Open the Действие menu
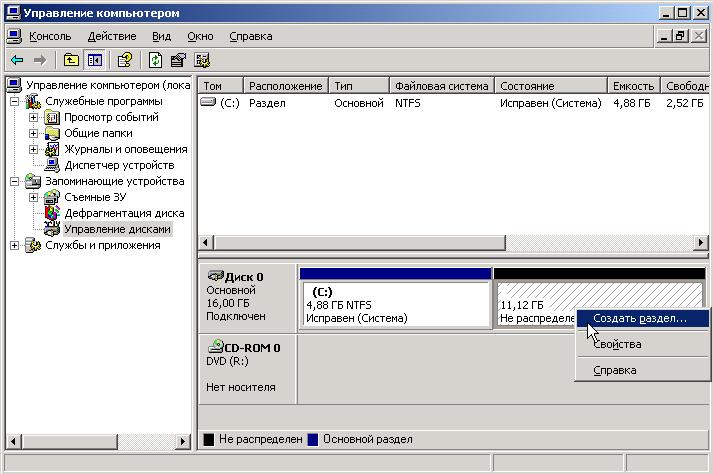Viewport: 713px width, 474px height. [x=112, y=36]
